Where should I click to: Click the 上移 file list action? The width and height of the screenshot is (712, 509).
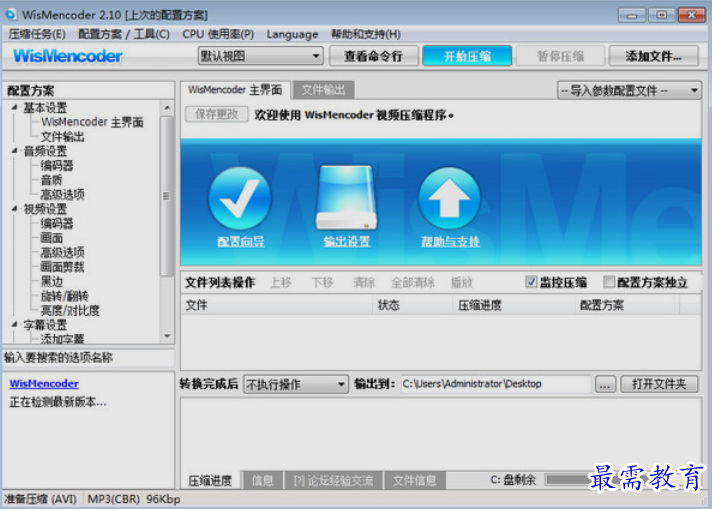281,282
